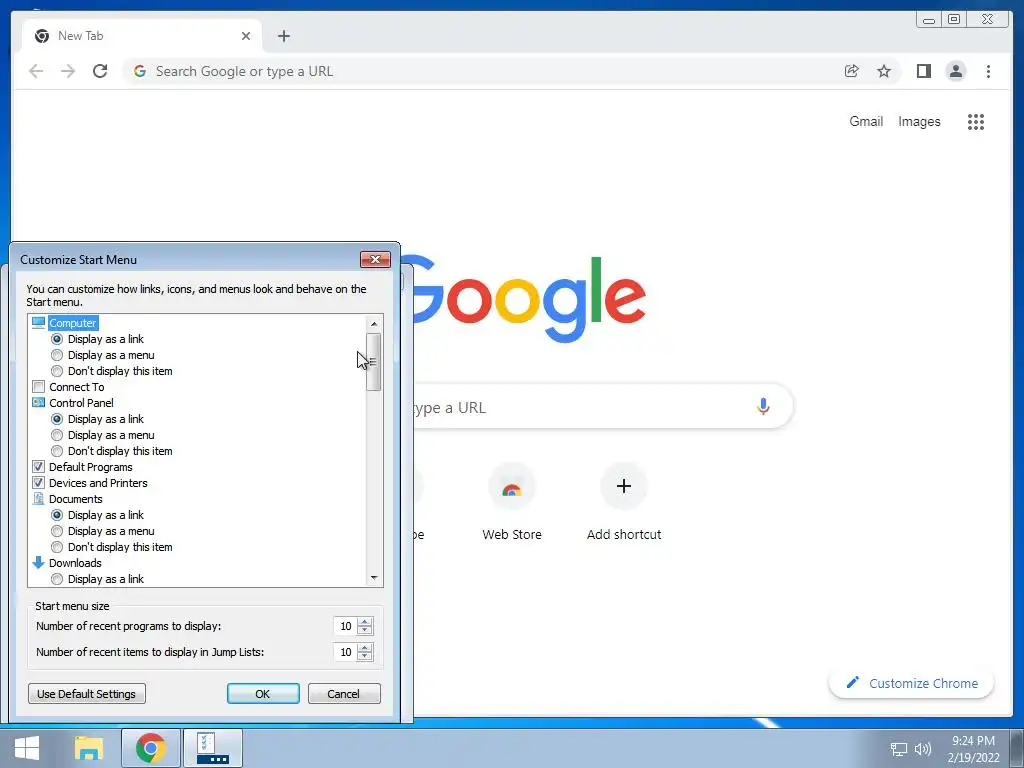This screenshot has height=768, width=1024.
Task: Select Computer item in list
Action: pyautogui.click(x=72, y=323)
